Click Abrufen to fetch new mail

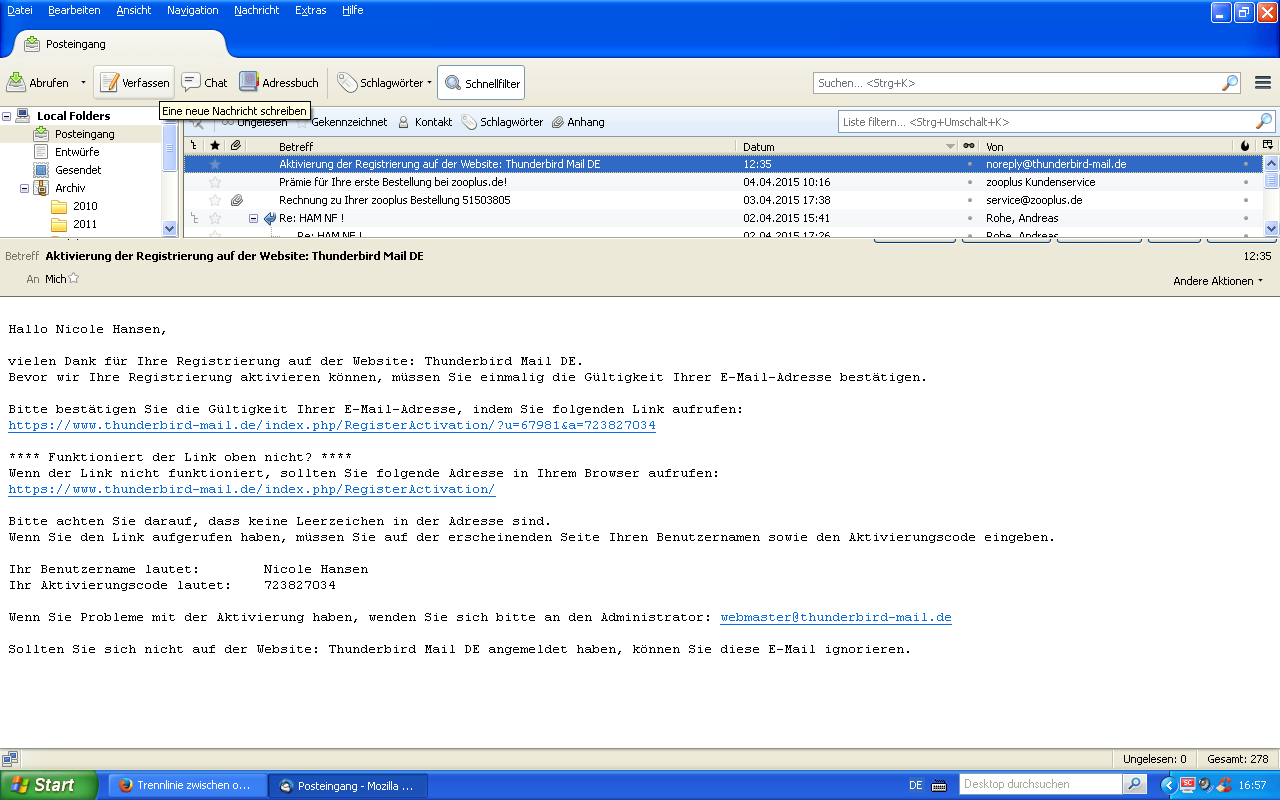(38, 83)
